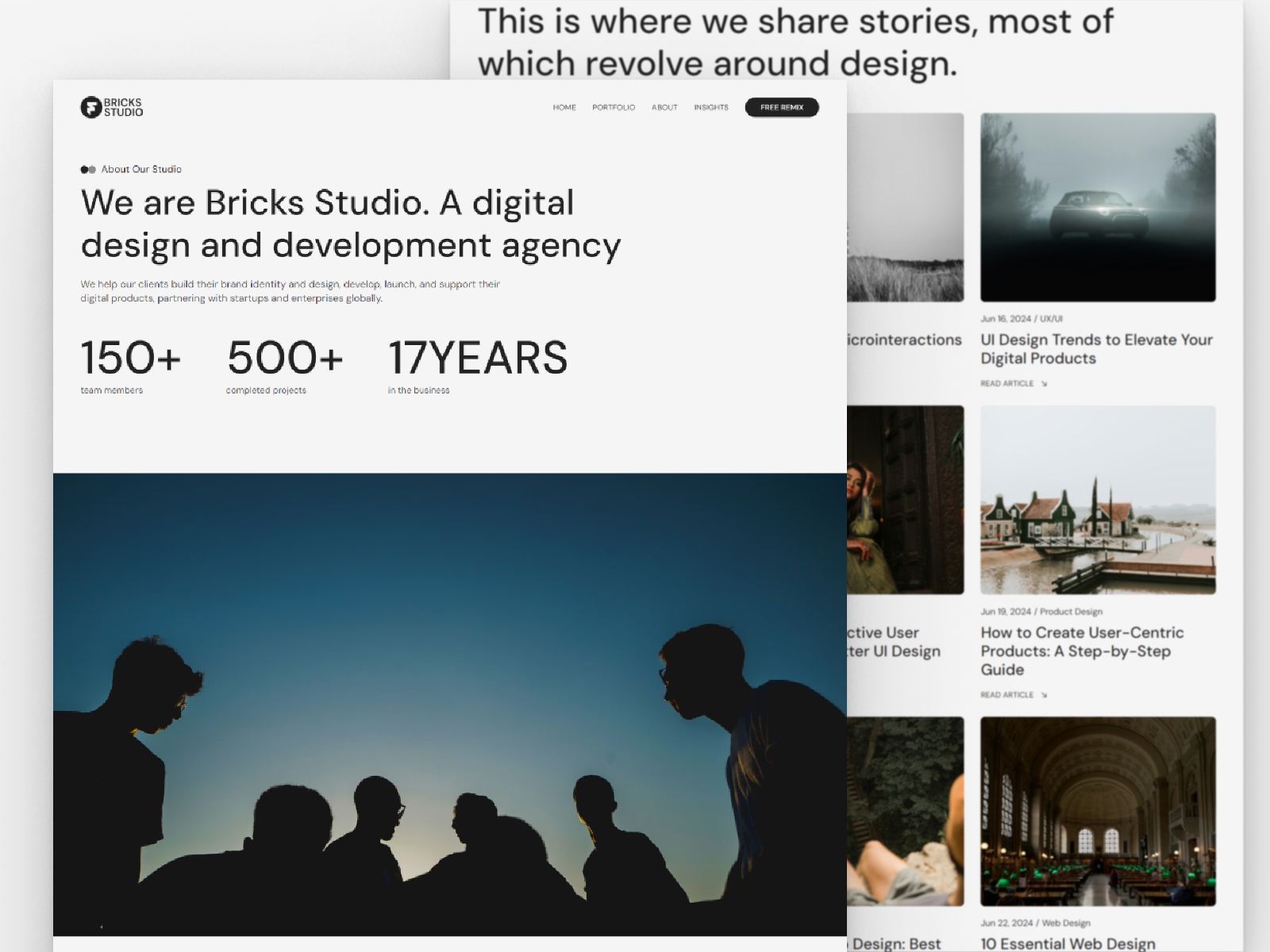Viewport: 1270px width, 952px height.
Task: Click the 'About Our Studio' label
Action: coord(142,169)
